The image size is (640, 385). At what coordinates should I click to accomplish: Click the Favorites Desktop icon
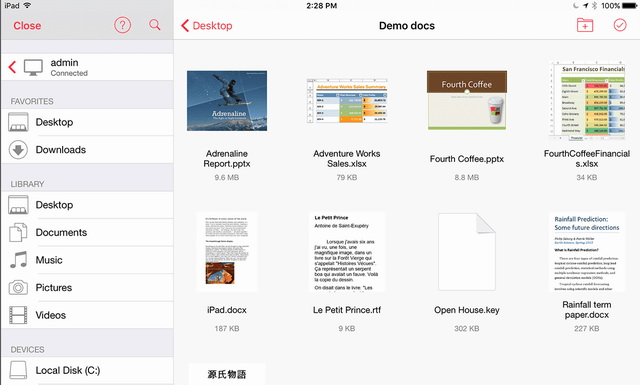click(x=18, y=122)
